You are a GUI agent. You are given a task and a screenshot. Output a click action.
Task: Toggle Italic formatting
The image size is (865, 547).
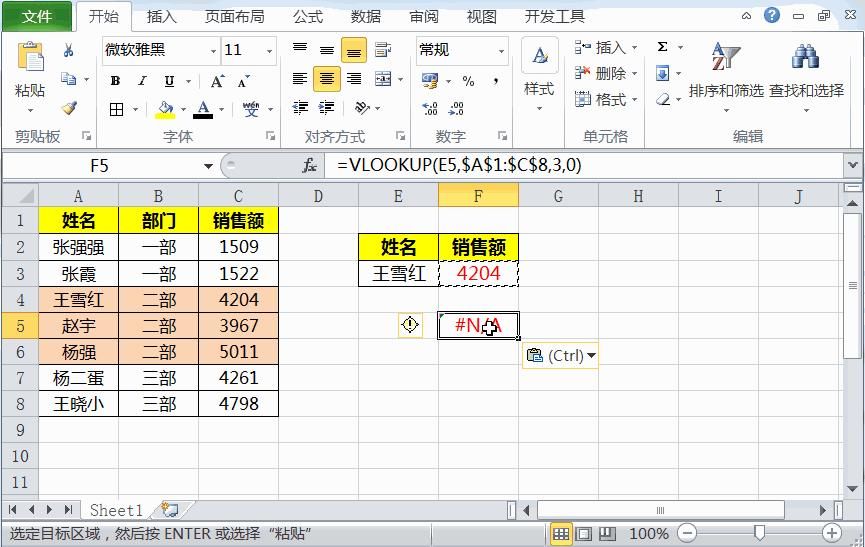pos(142,81)
